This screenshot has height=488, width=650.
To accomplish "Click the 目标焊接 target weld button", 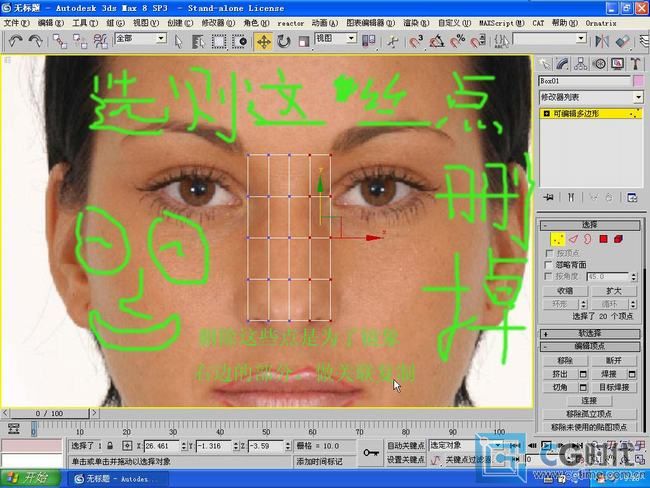I will pyautogui.click(x=613, y=387).
